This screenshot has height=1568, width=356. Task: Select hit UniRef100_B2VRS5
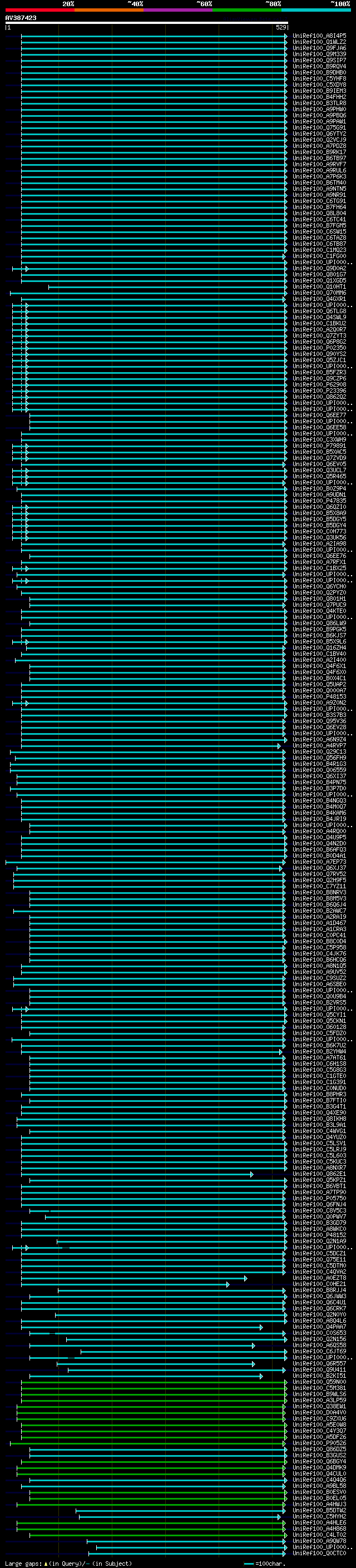coord(319,1002)
